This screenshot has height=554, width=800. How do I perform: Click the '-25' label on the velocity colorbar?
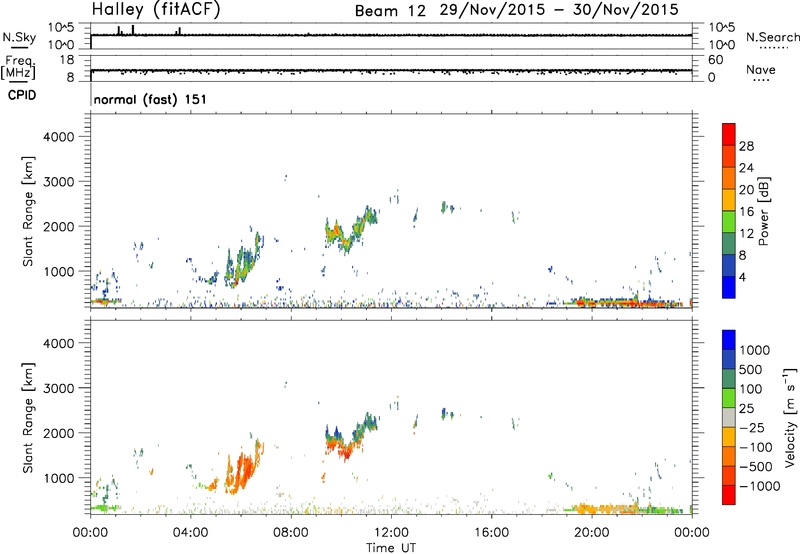(x=752, y=428)
